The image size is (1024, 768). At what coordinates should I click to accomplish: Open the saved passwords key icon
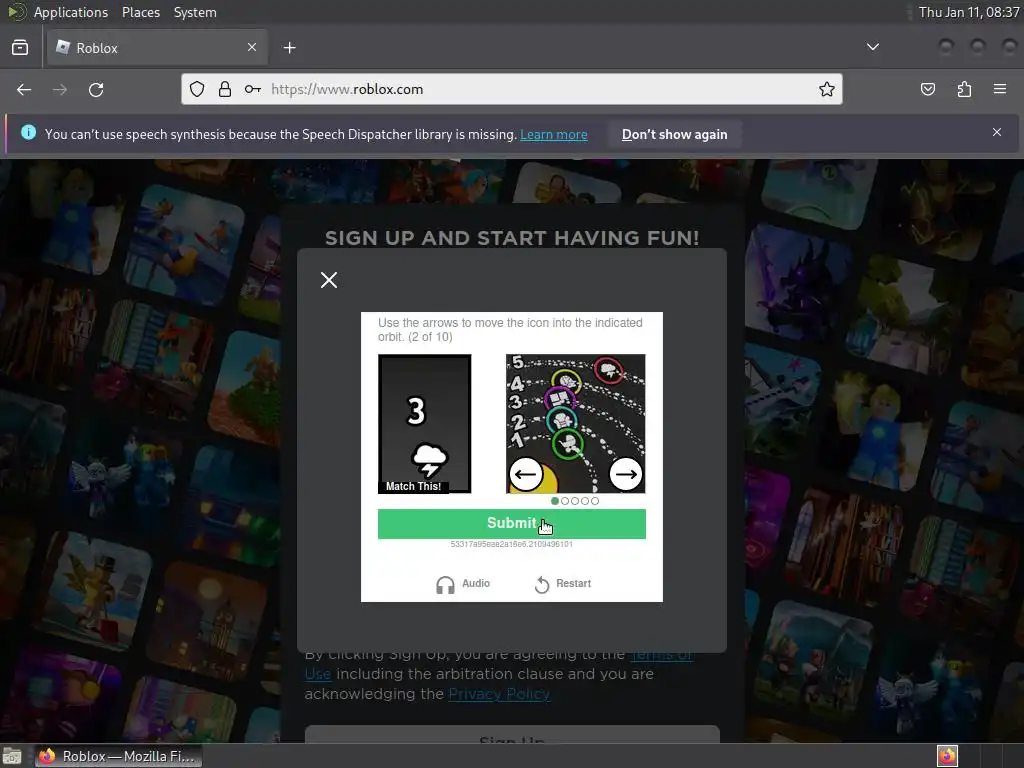coord(253,89)
